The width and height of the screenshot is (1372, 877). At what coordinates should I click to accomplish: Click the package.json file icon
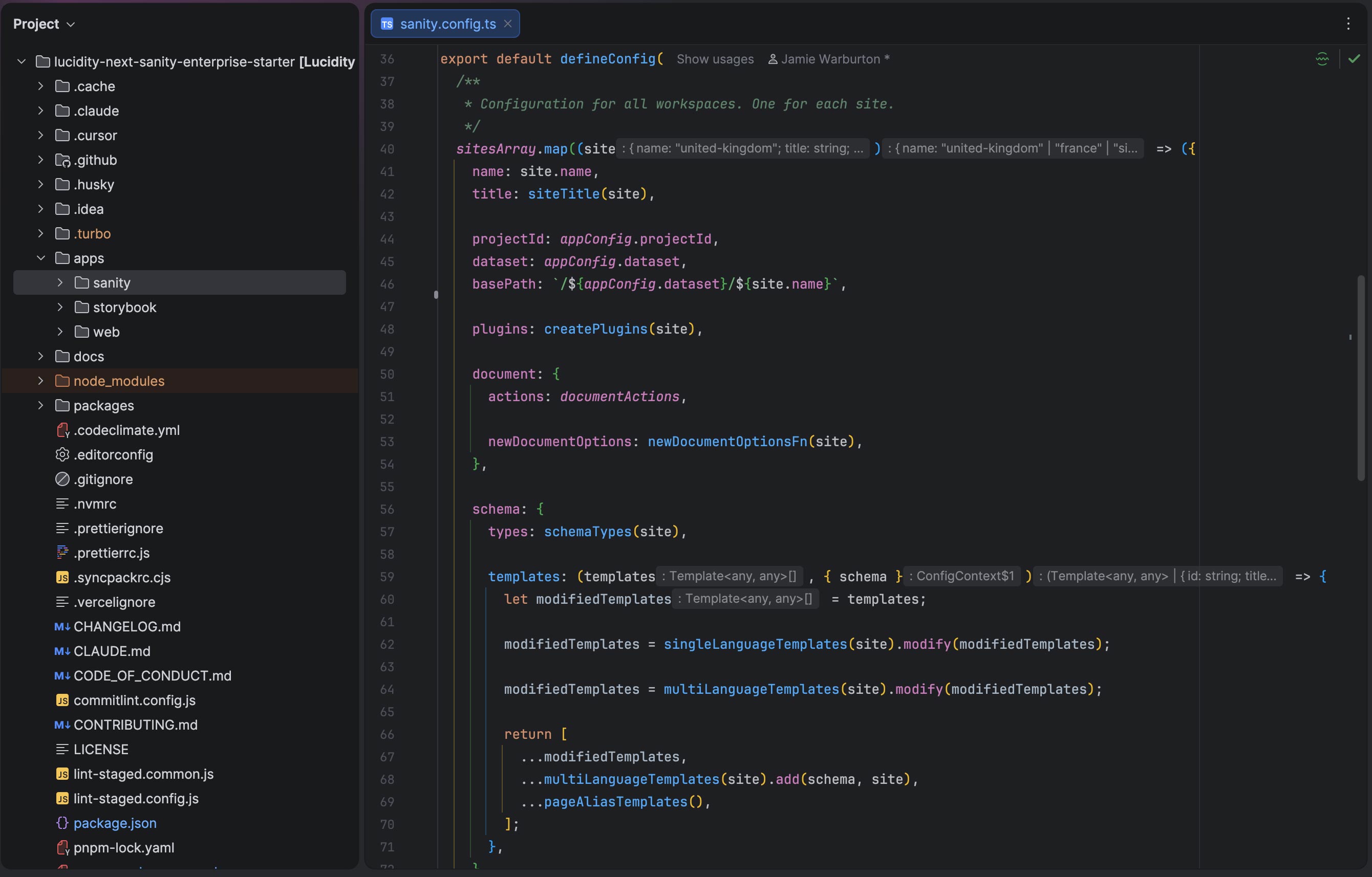(x=62, y=823)
